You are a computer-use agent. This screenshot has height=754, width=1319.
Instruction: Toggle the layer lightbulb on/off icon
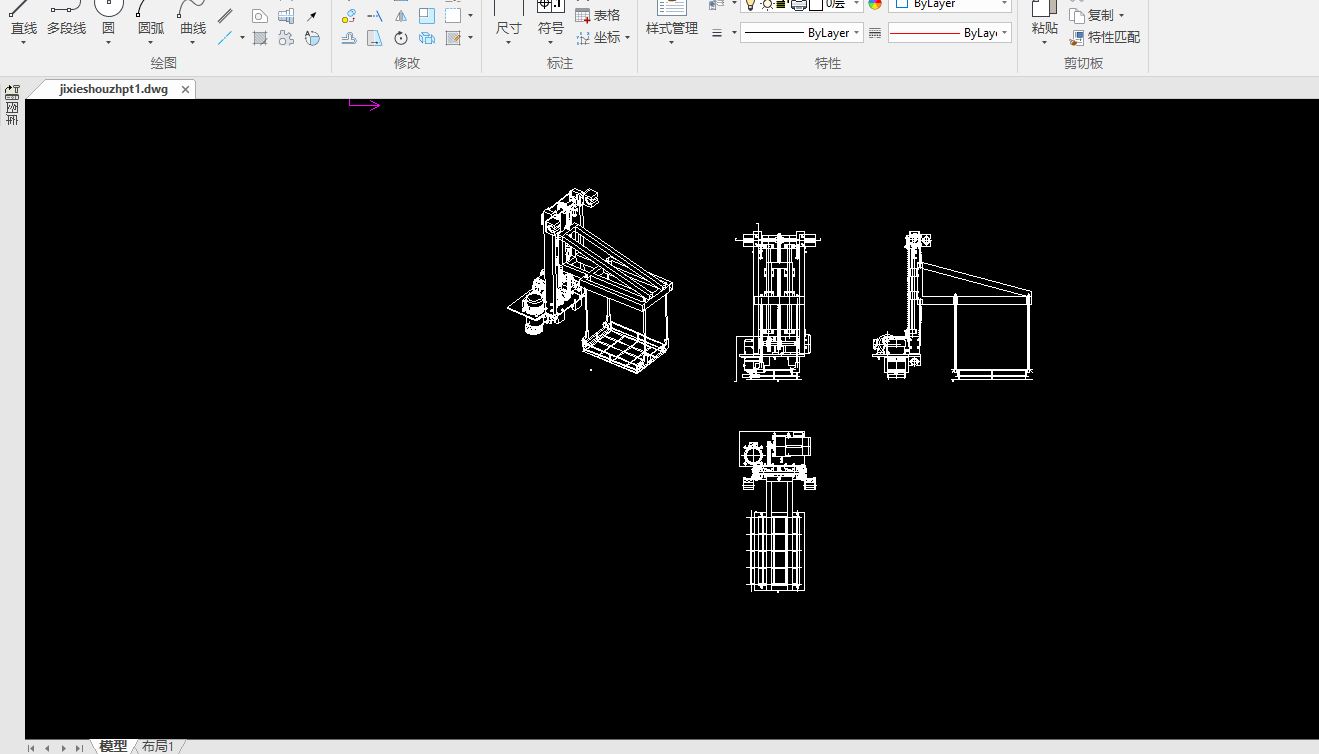point(751,5)
